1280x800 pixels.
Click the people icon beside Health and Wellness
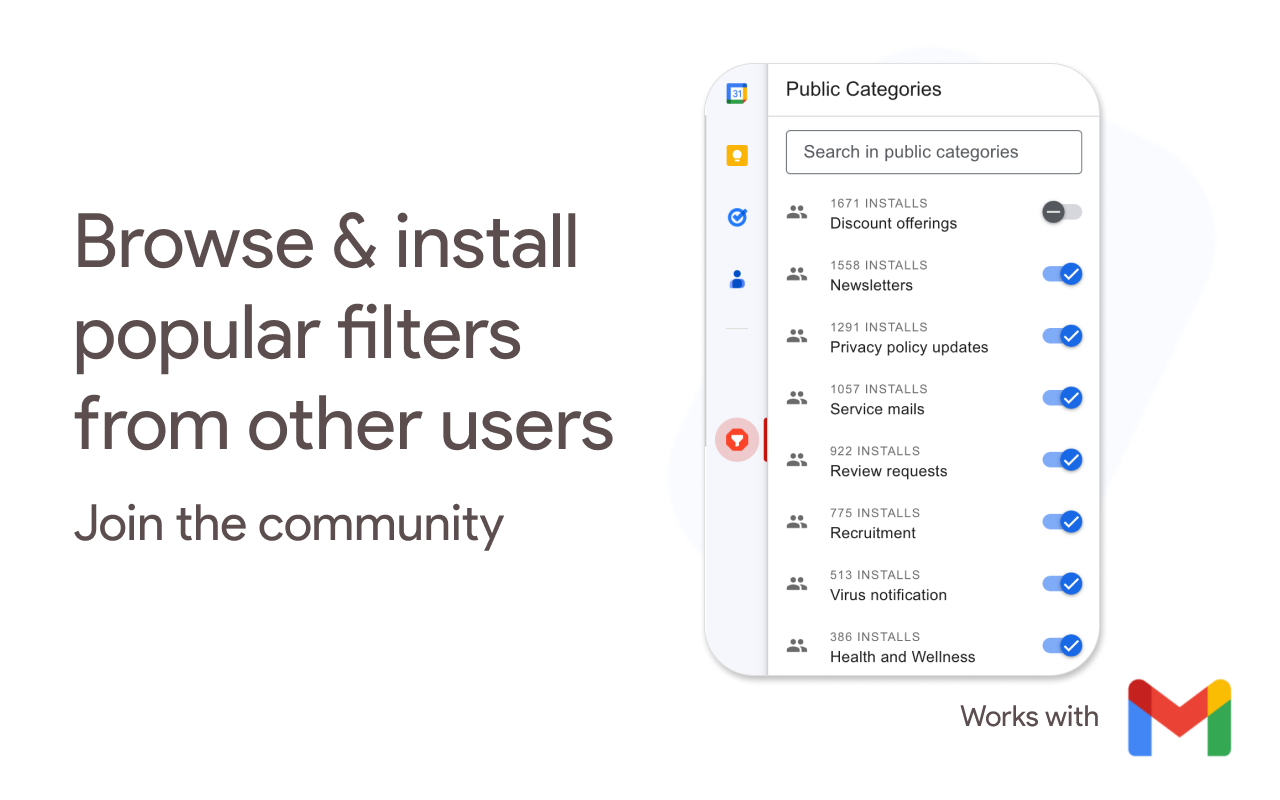797,646
